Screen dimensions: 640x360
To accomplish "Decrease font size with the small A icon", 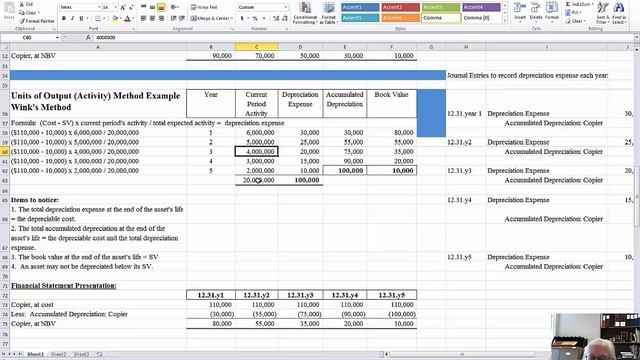I will [x=131, y=7].
